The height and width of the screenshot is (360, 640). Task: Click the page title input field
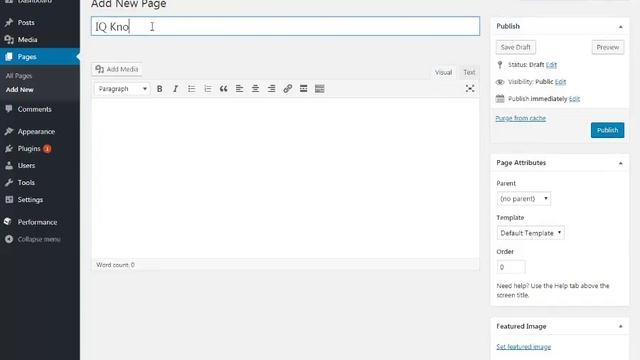coord(285,26)
